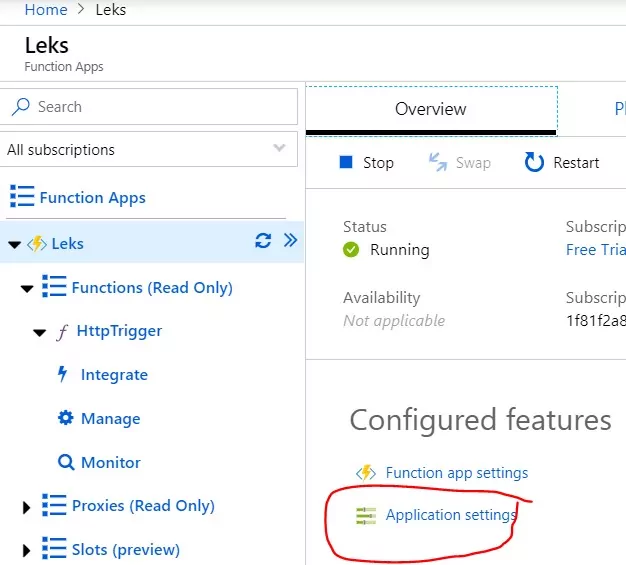Open Functions (Read Only) tree item
This screenshot has width=626, height=565.
(x=152, y=288)
